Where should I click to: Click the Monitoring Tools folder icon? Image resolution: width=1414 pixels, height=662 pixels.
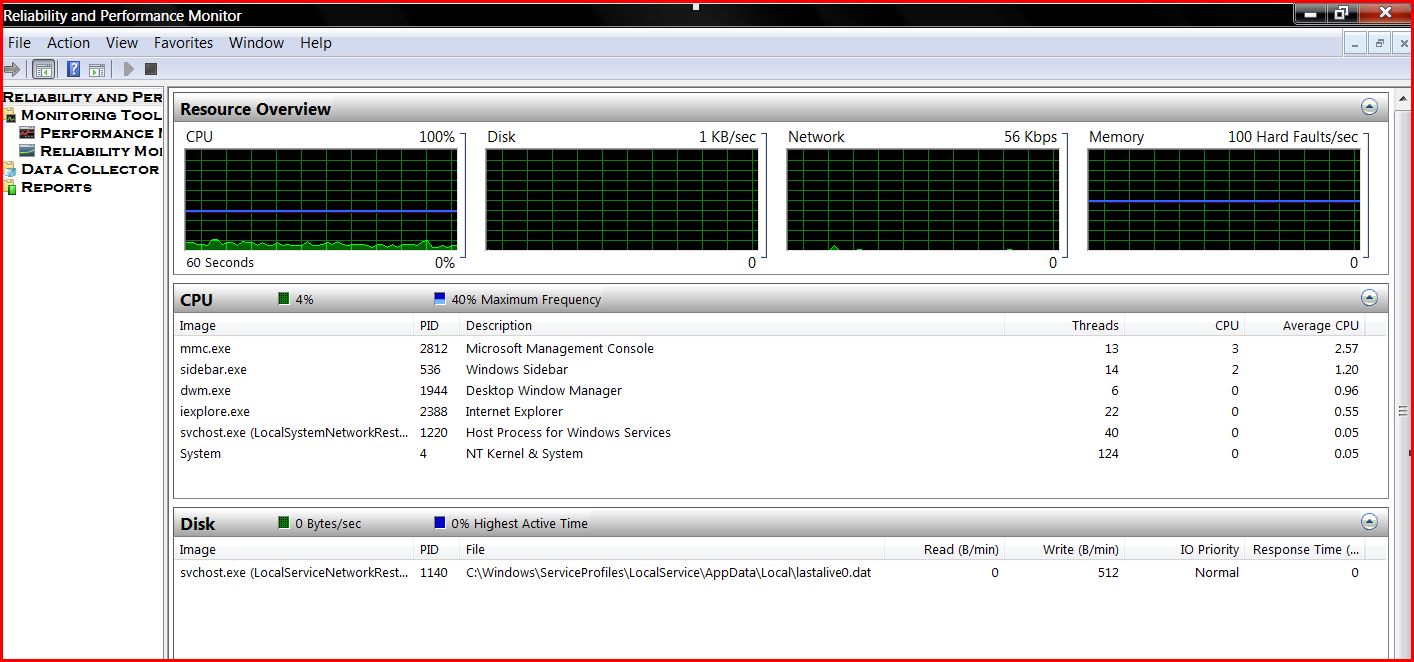coord(10,115)
